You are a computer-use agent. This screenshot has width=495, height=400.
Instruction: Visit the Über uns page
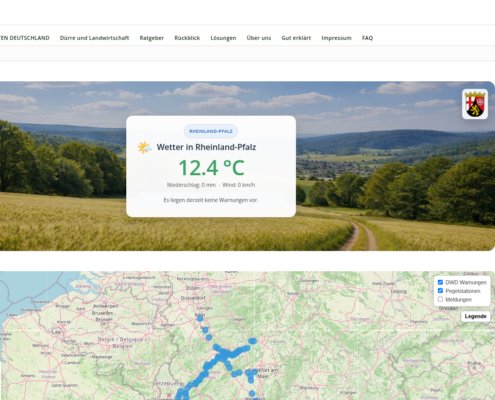[x=259, y=38]
